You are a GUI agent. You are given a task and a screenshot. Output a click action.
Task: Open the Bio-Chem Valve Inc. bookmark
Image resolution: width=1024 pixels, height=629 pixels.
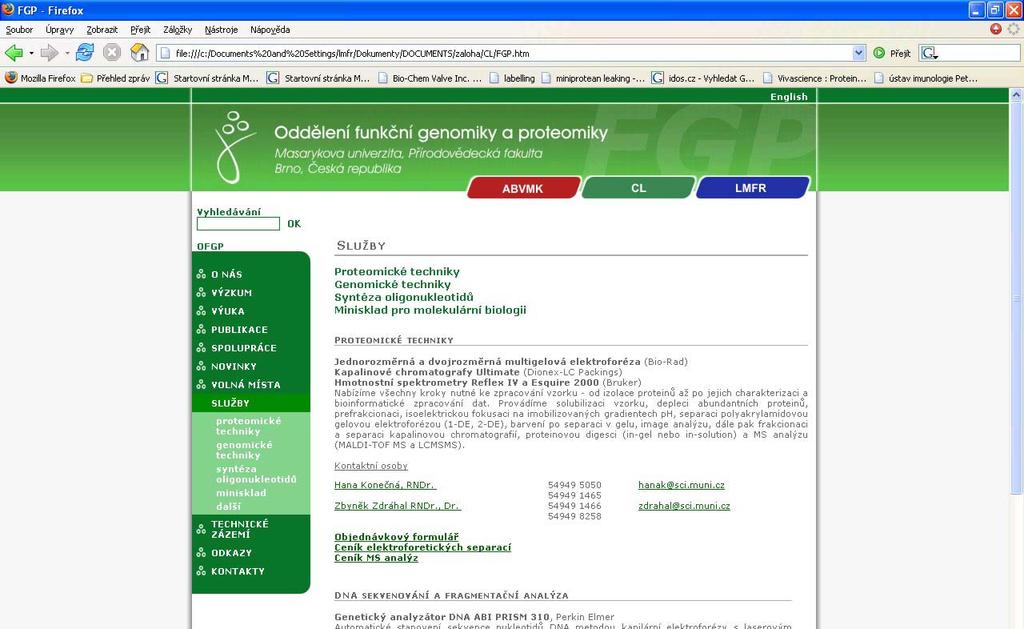[x=430, y=78]
